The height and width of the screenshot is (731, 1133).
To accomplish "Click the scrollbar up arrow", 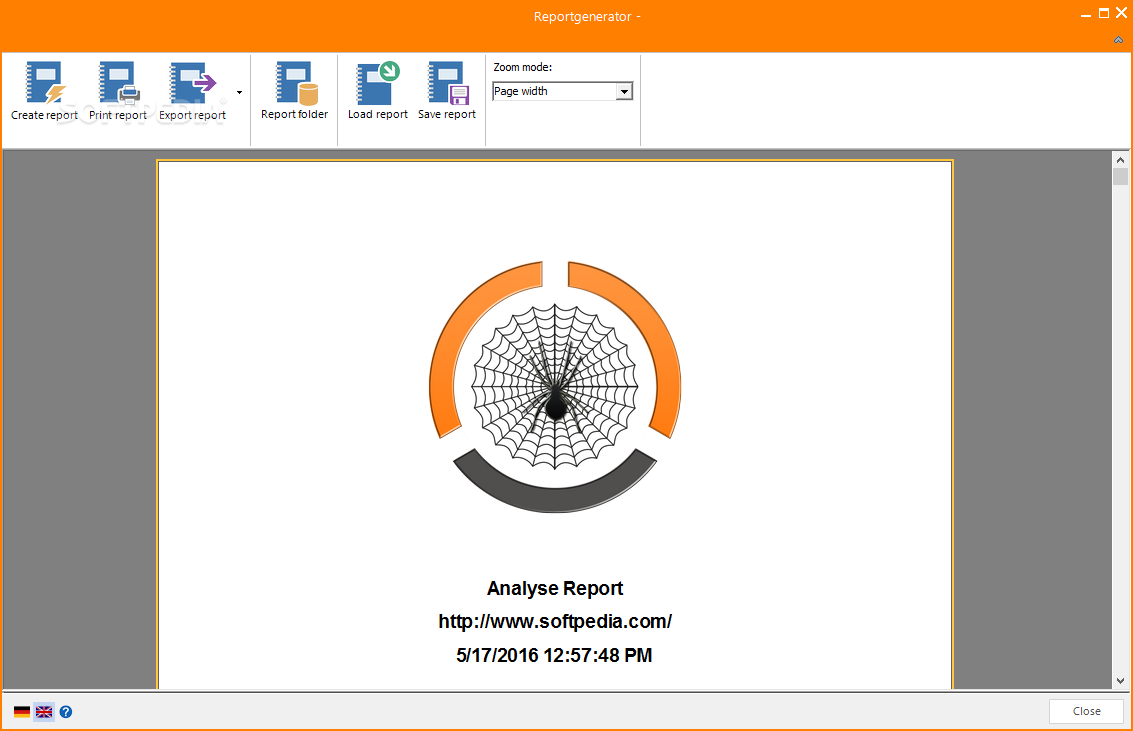I will point(1120,160).
